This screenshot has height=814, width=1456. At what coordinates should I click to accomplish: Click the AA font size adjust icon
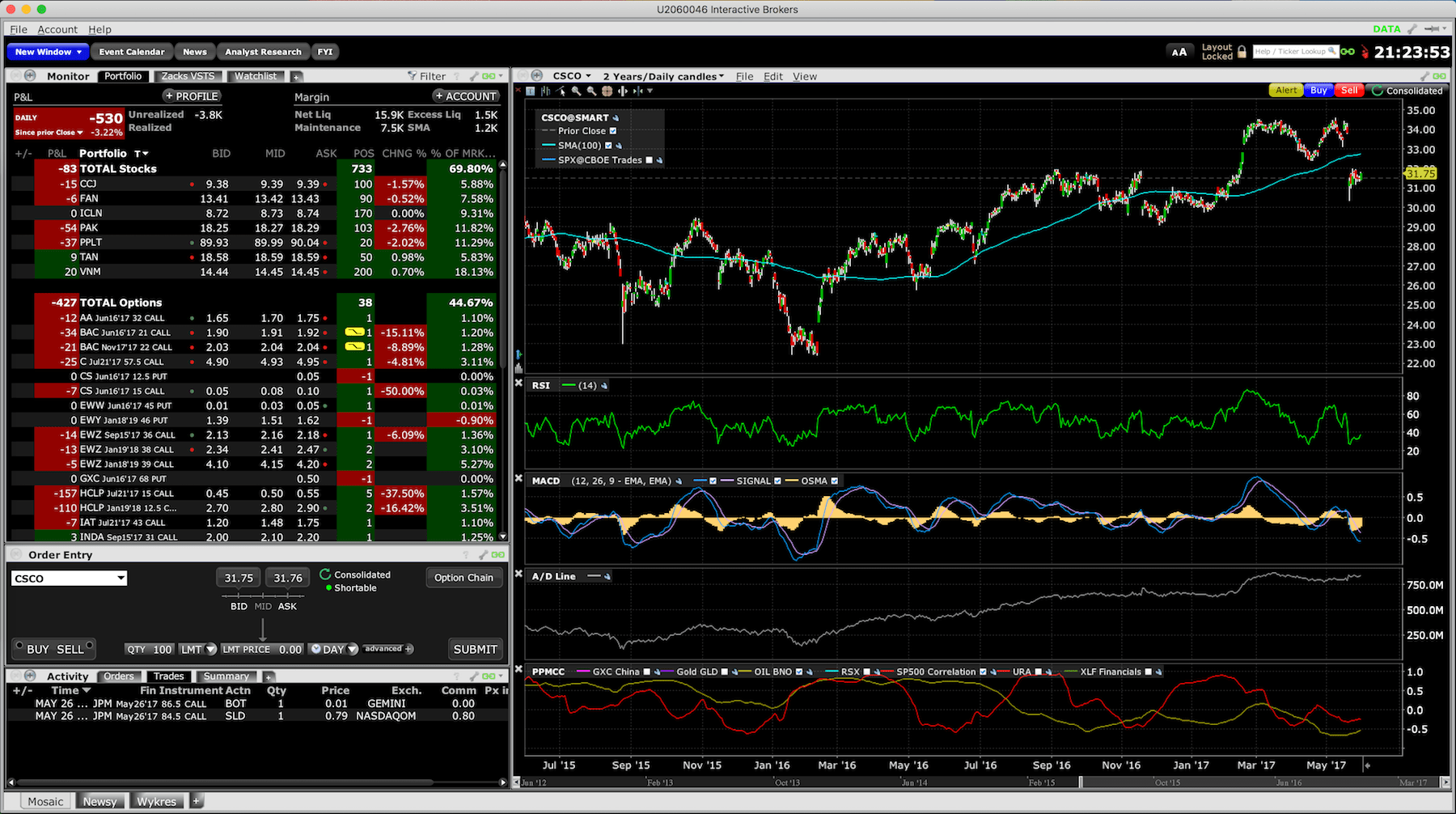coord(1179,52)
